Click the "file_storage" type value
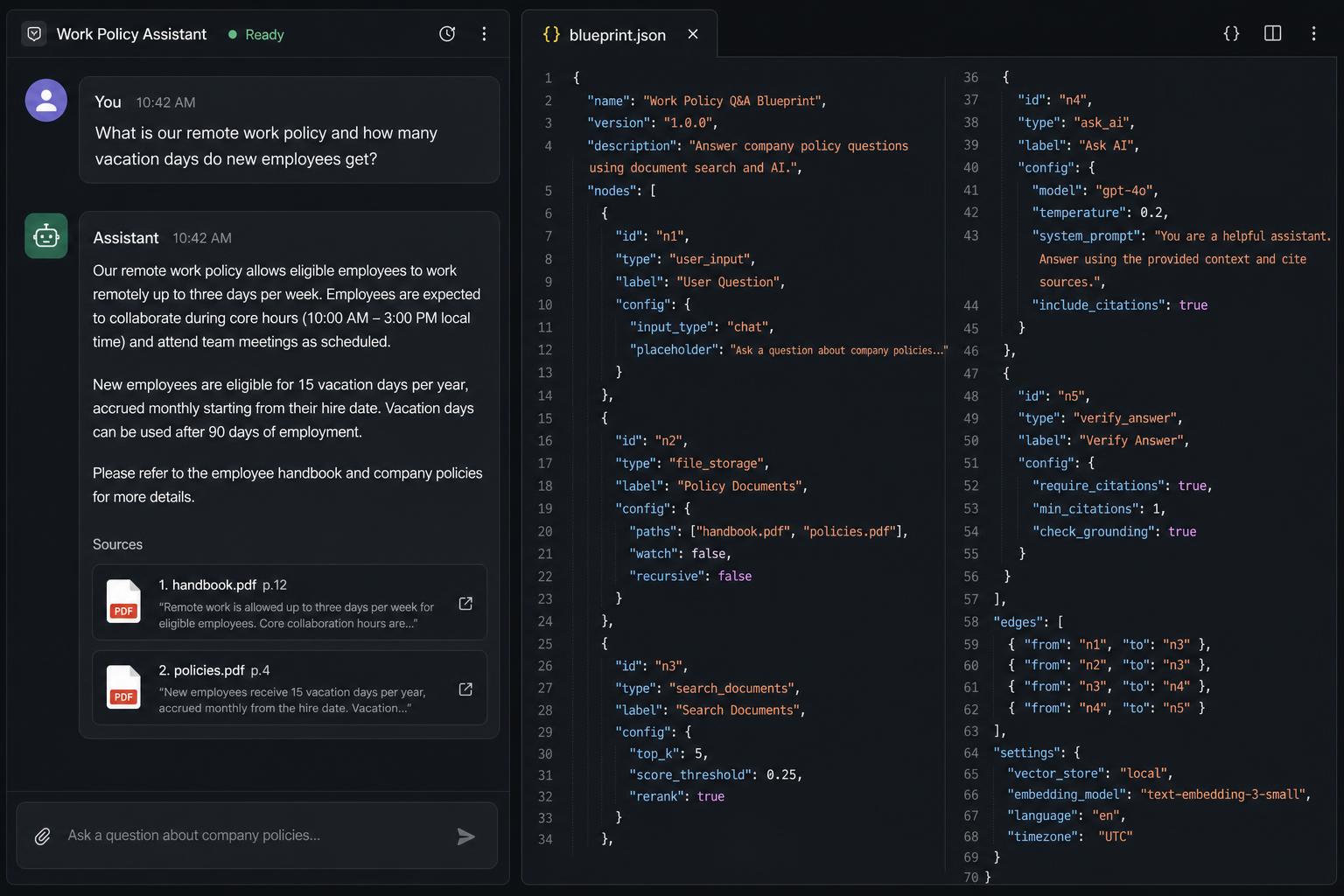This screenshot has height=896, width=1344. point(717,464)
